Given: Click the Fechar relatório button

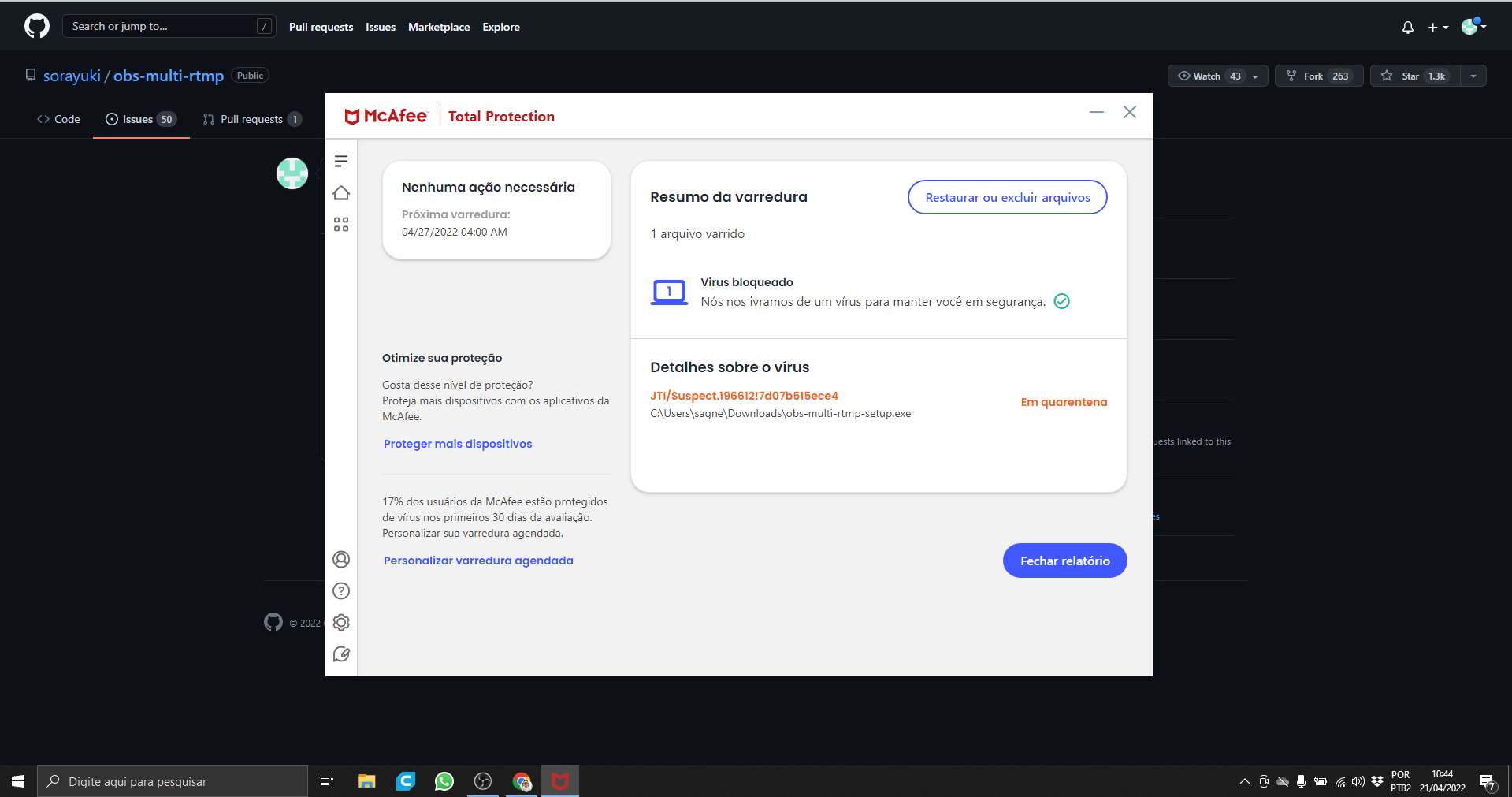Looking at the screenshot, I should 1064,560.
